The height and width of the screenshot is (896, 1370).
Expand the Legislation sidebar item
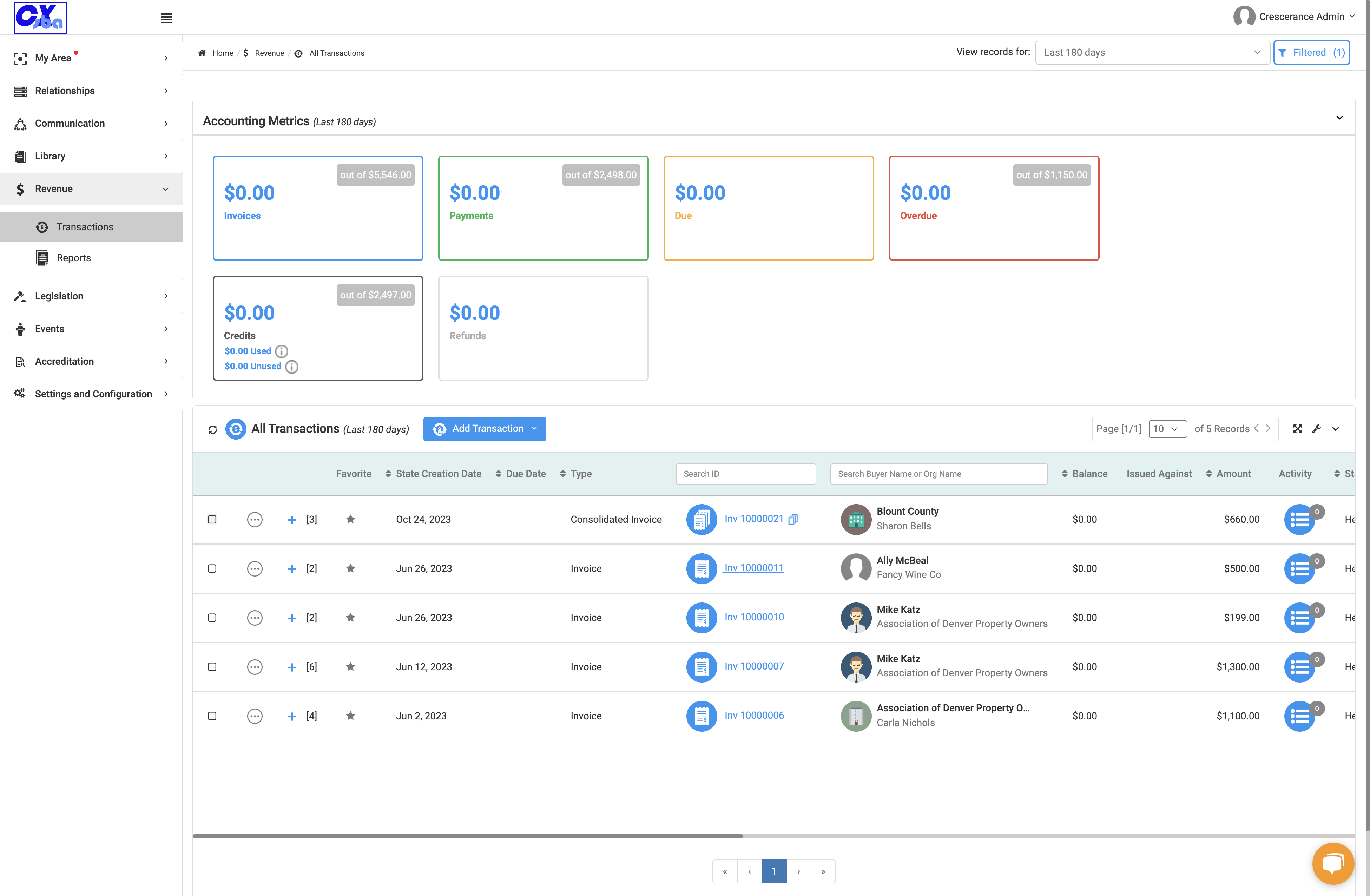tap(91, 296)
